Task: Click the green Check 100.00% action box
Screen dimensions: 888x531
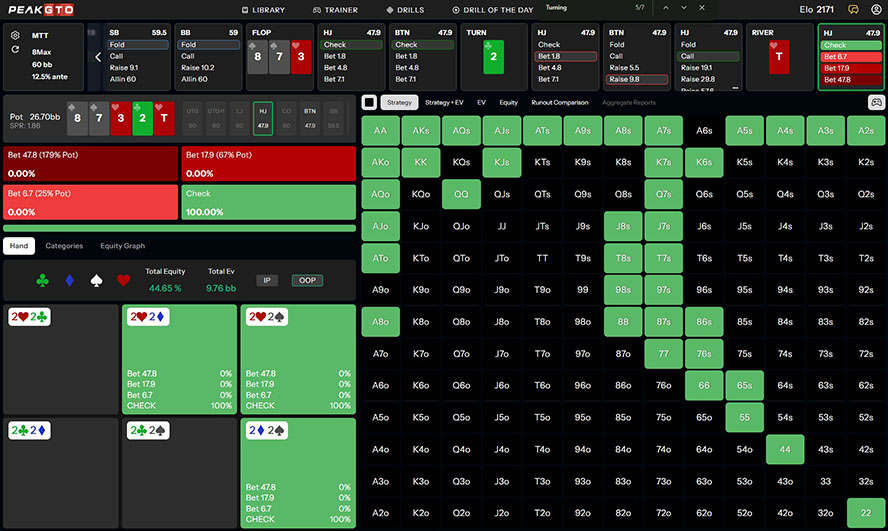Action: pos(268,201)
